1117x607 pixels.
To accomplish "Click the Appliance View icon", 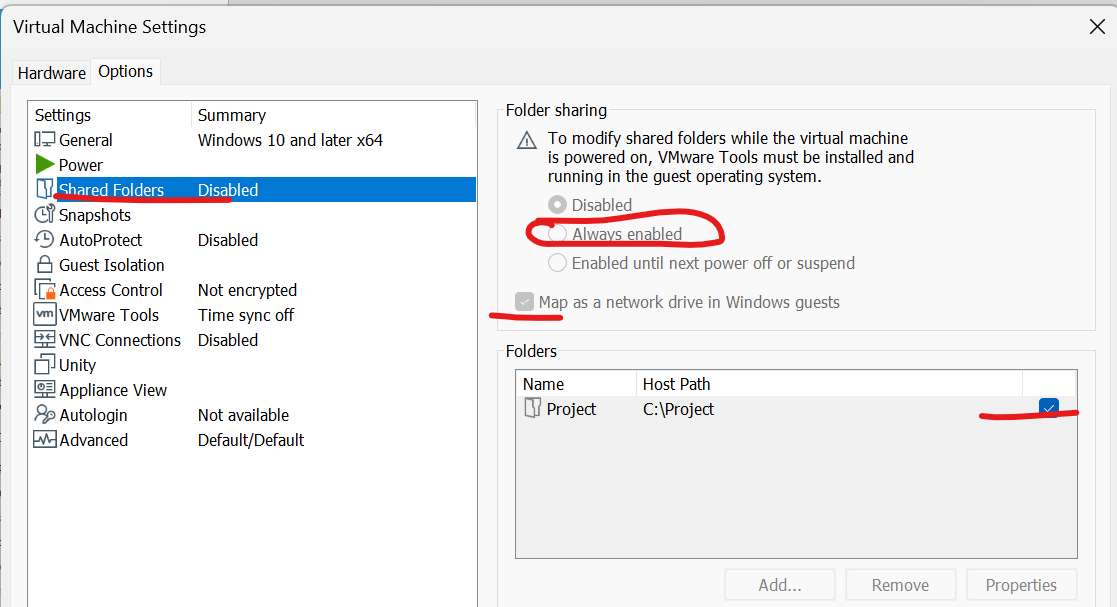I will tap(44, 389).
